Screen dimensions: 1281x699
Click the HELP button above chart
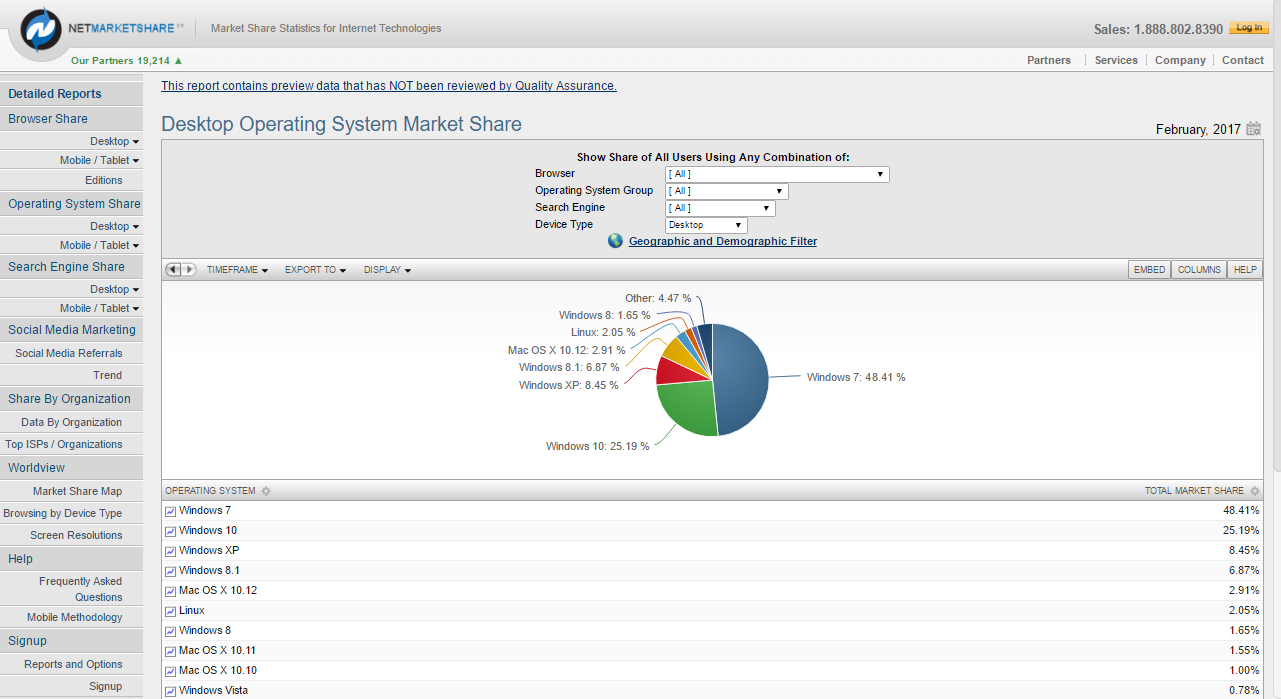tap(1245, 270)
